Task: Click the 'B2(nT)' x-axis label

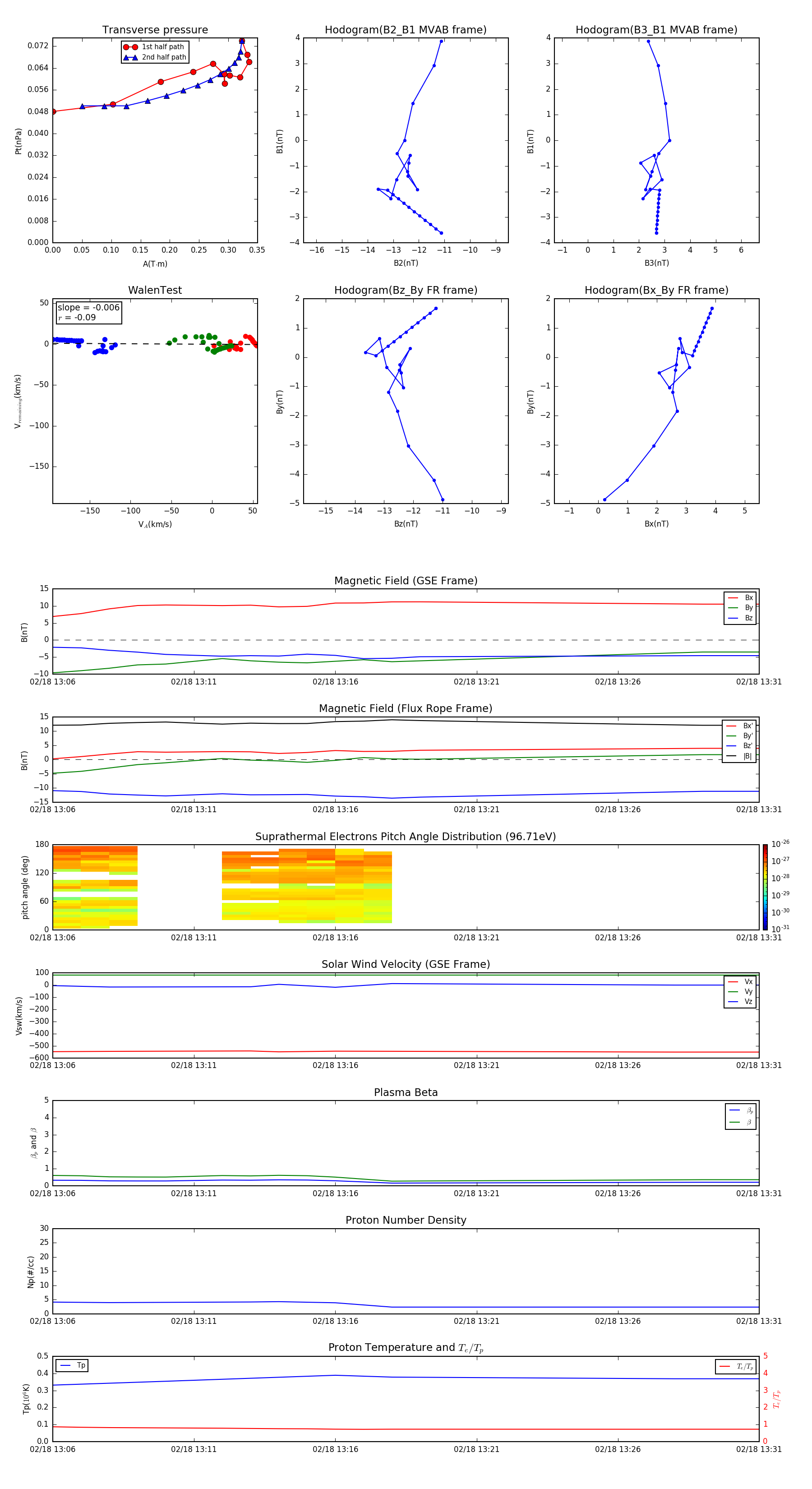Action: 406,263
